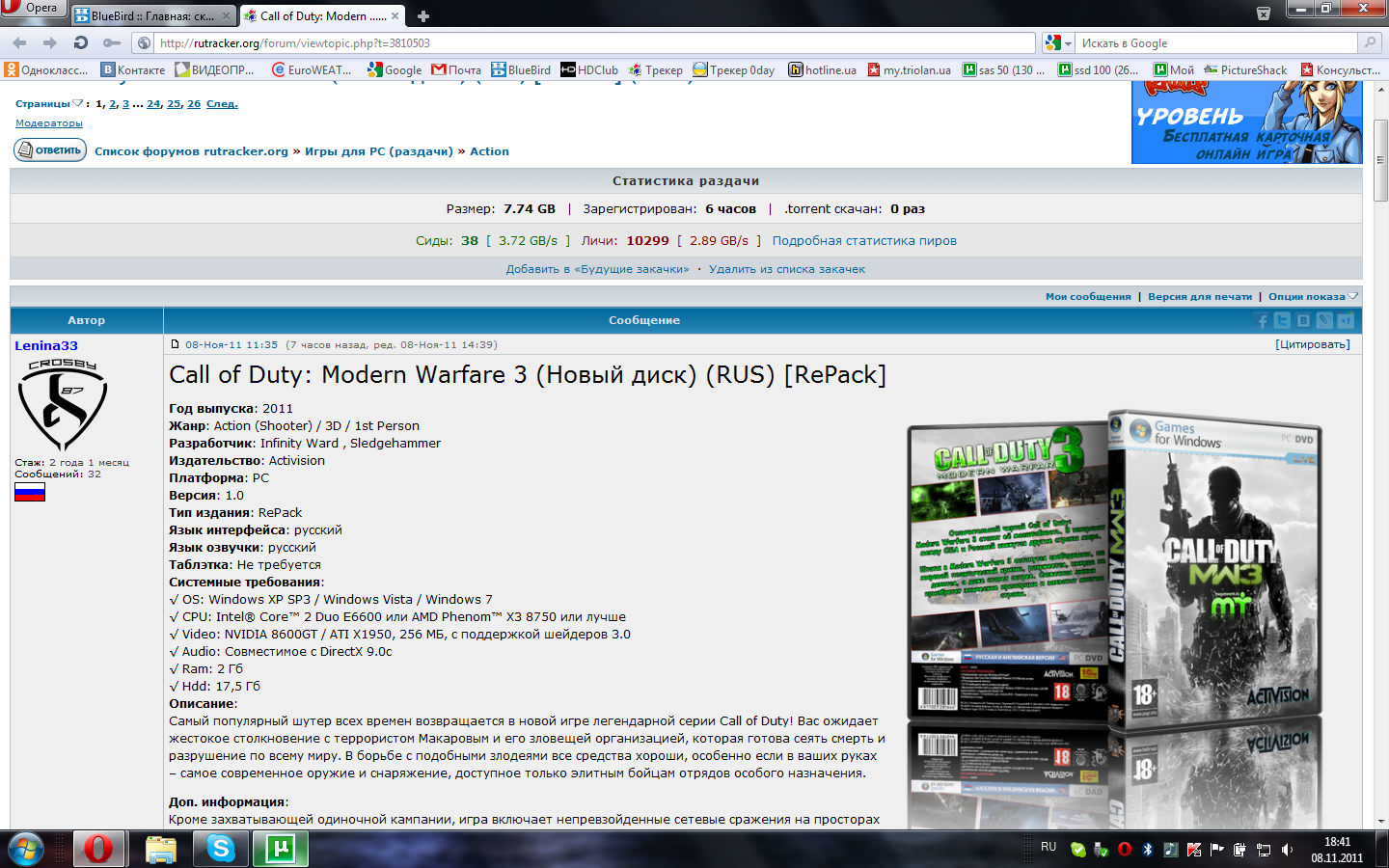
Task: Click Bluetooth icon in system tray
Action: coord(1148,850)
